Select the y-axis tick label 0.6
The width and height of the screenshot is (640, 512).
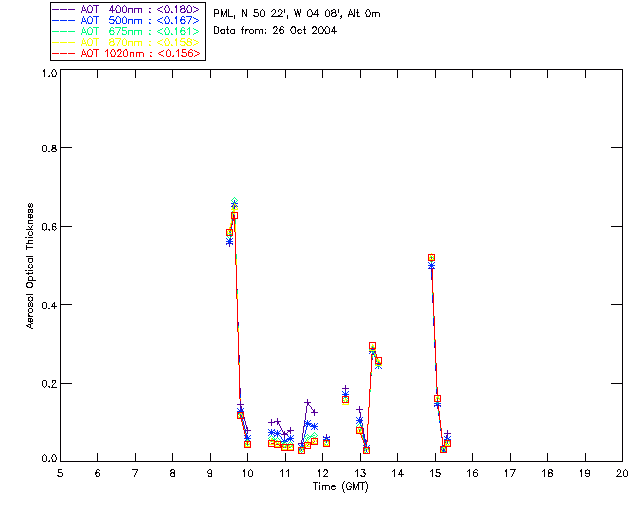point(48,227)
